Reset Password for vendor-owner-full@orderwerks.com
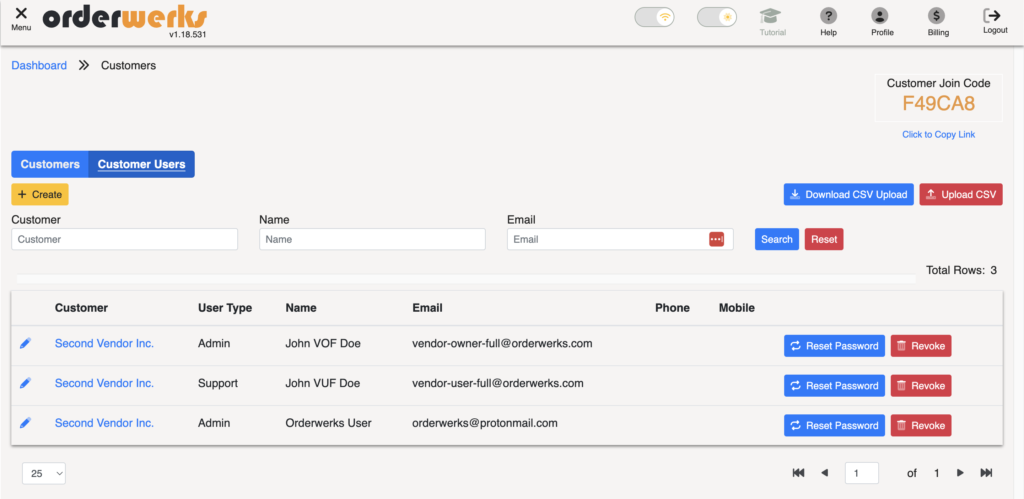The image size is (1024, 499). (834, 346)
